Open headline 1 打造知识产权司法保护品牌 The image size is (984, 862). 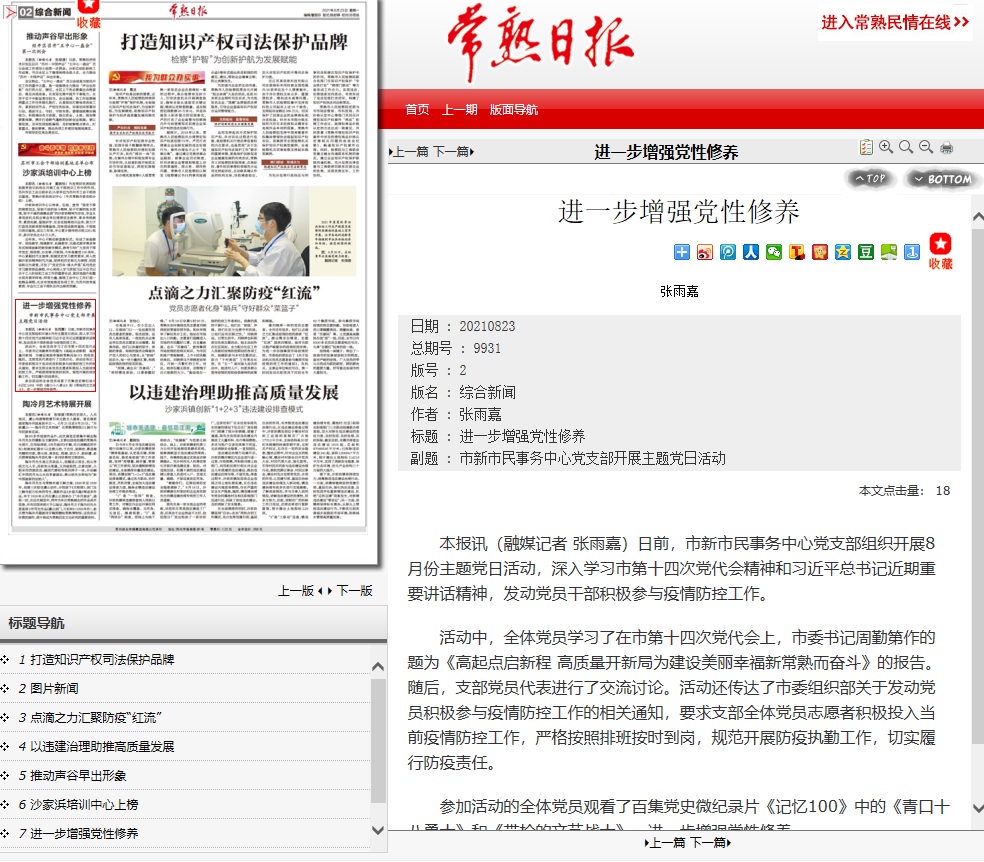[x=102, y=659]
